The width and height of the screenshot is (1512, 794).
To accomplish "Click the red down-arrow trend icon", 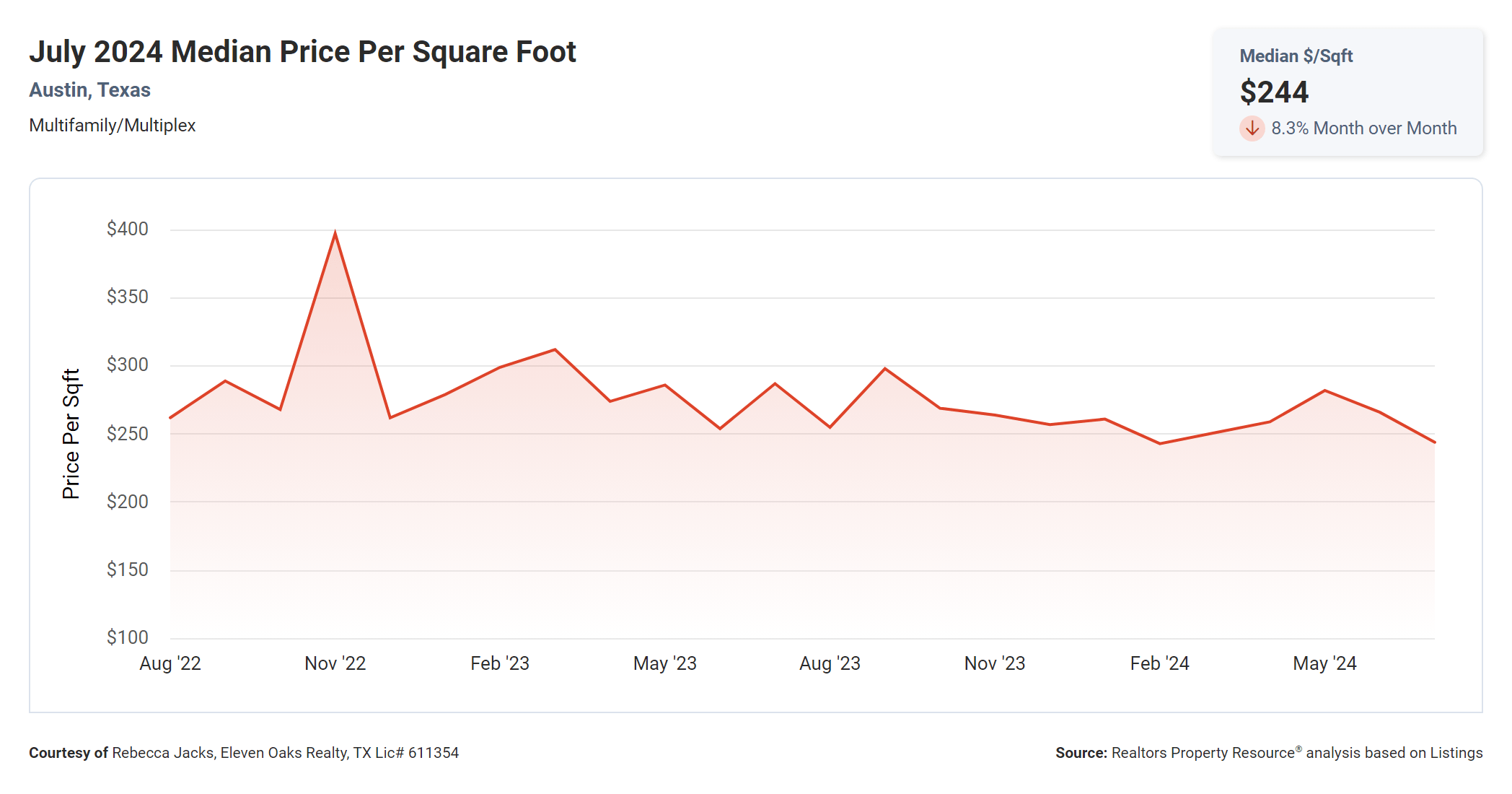I will (1252, 128).
